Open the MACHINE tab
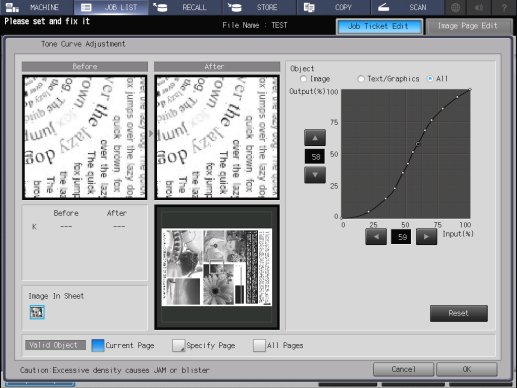The image size is (517, 388). pyautogui.click(x=36, y=7)
